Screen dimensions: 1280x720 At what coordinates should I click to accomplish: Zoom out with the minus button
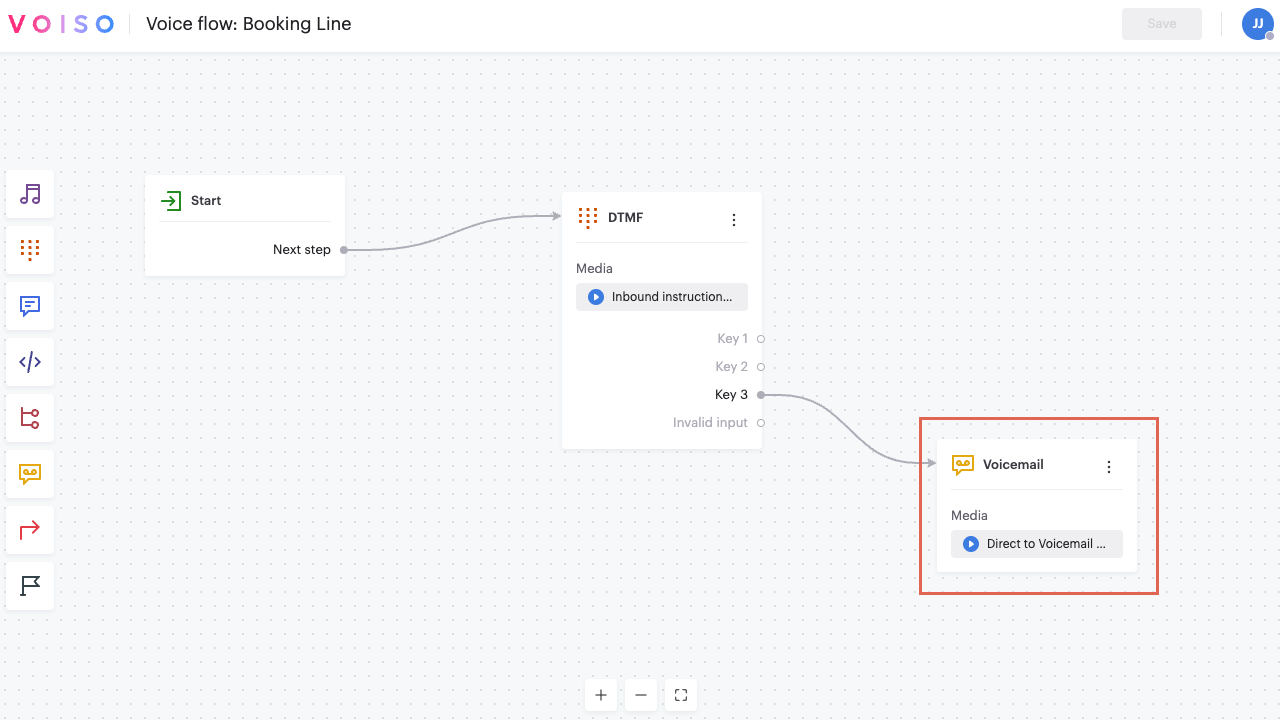641,695
